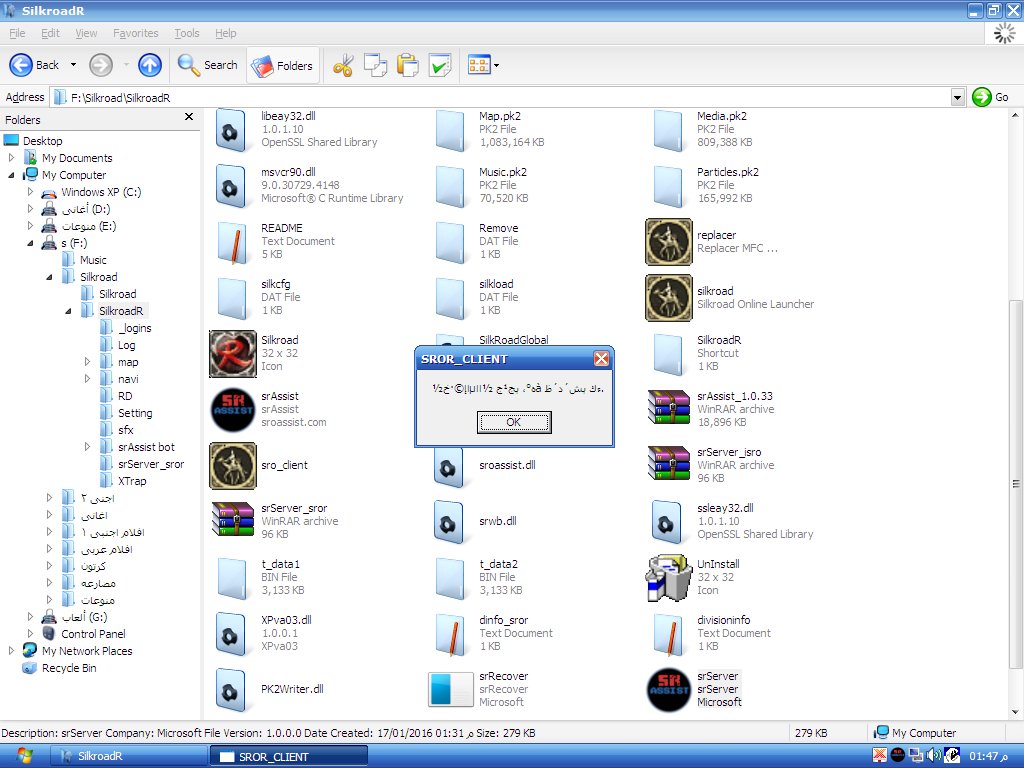This screenshot has height=768, width=1024.
Task: Select the ssleay32.dll file icon
Action: (666, 522)
